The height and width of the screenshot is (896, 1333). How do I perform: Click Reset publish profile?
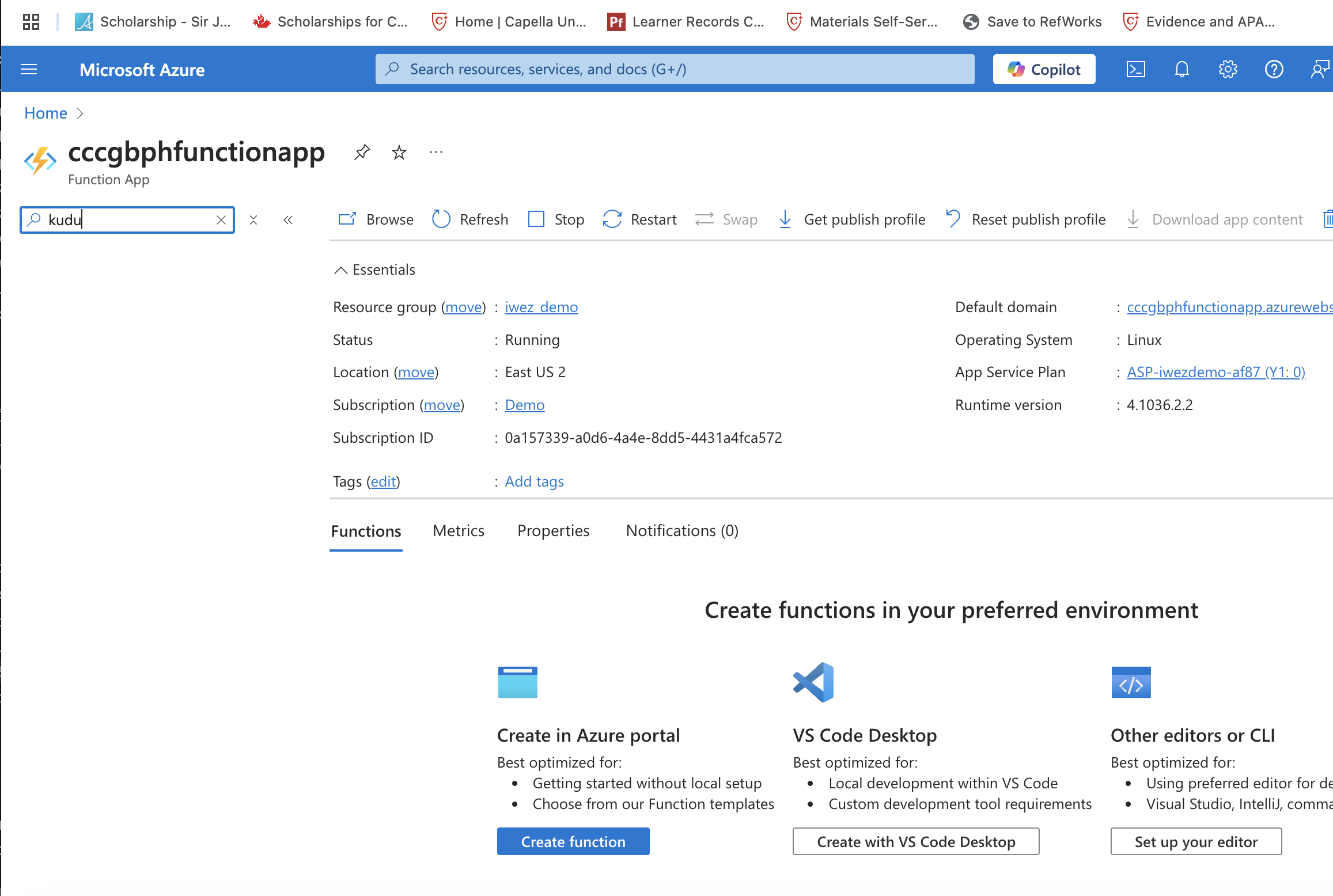pyautogui.click(x=1025, y=219)
